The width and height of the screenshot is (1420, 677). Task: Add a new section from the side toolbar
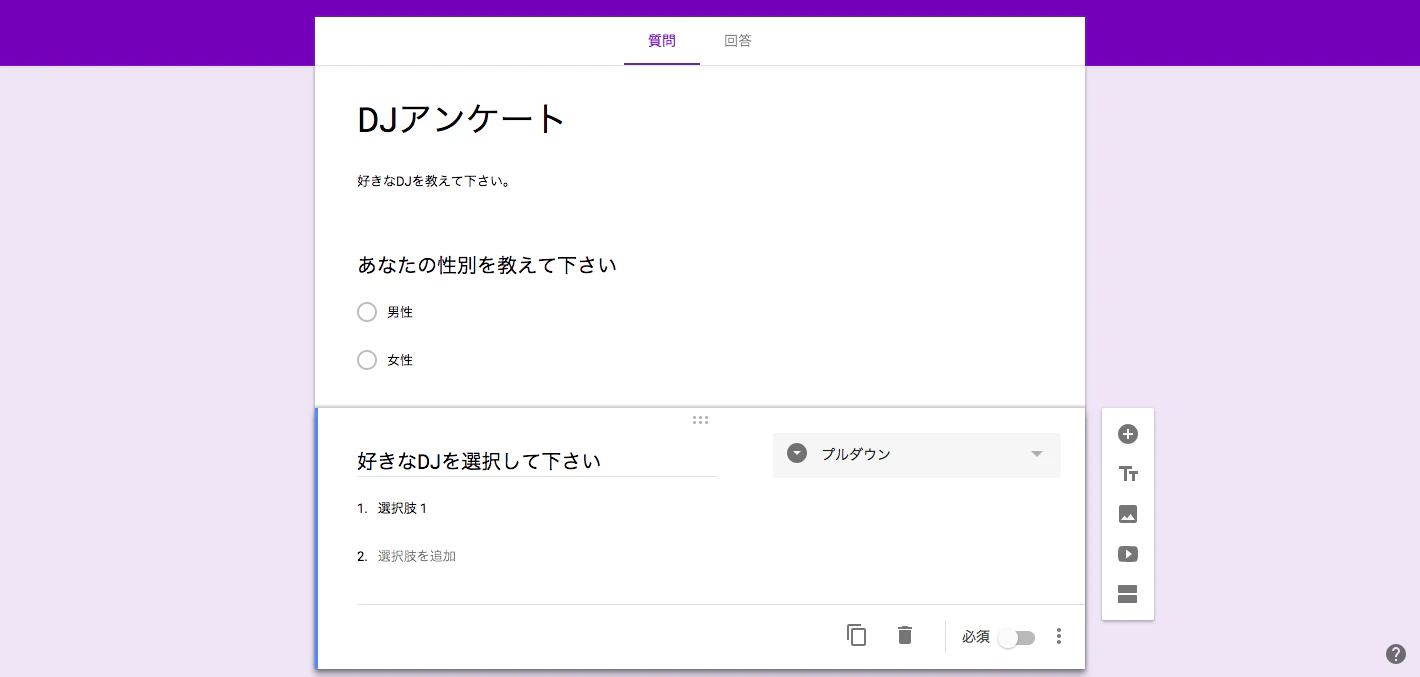[x=1127, y=594]
